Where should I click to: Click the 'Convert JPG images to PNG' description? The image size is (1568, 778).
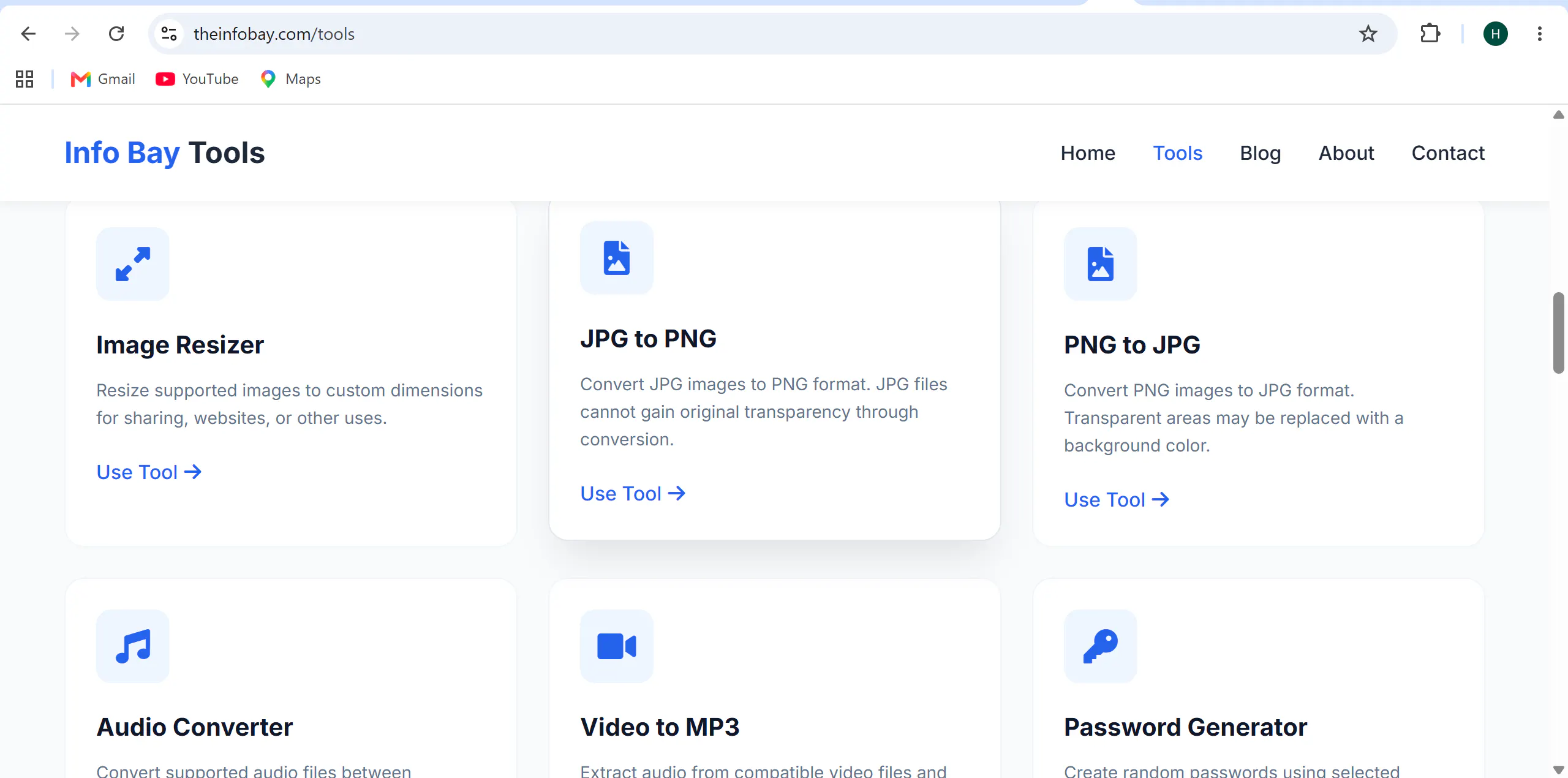764,412
